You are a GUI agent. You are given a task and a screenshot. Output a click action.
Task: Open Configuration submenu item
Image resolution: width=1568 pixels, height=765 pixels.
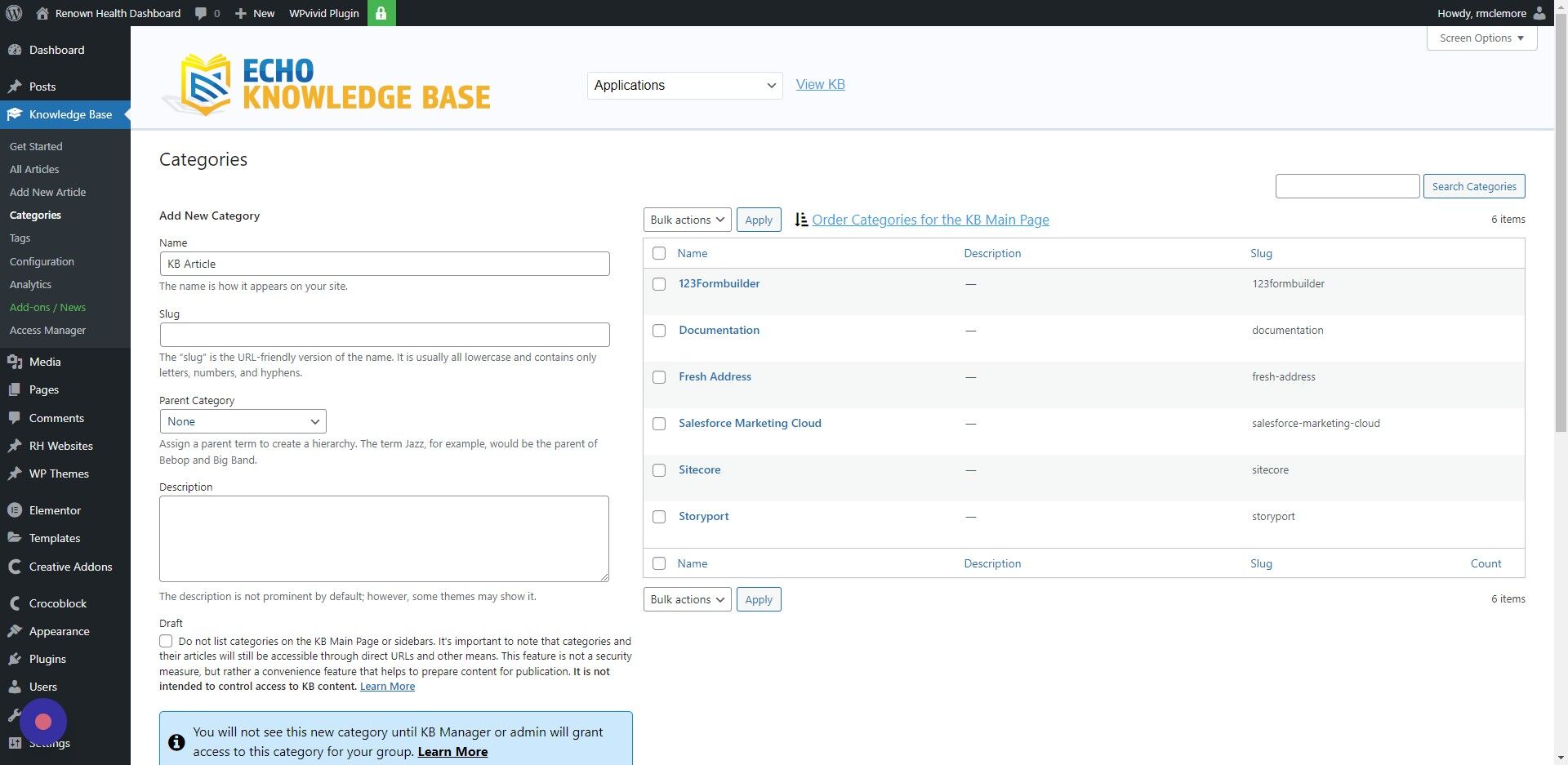tap(42, 261)
